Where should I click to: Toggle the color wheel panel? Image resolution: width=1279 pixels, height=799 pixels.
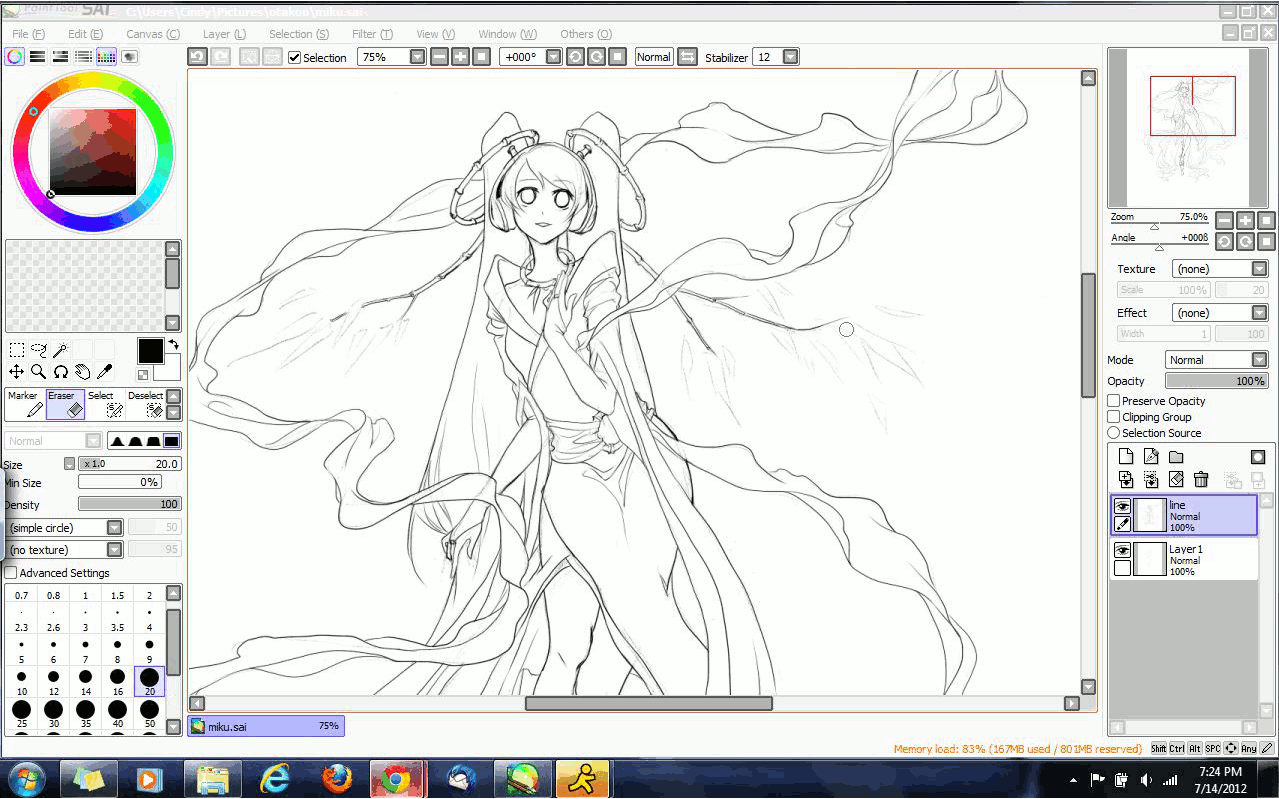[14, 57]
